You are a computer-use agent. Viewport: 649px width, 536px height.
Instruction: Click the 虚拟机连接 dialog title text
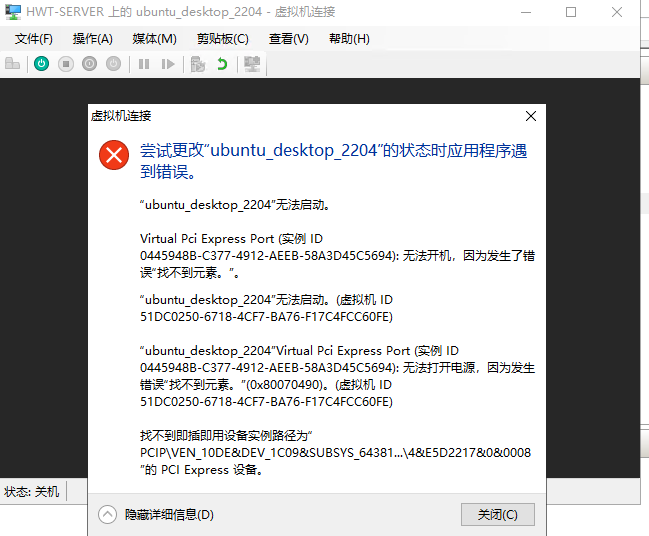coord(121,116)
